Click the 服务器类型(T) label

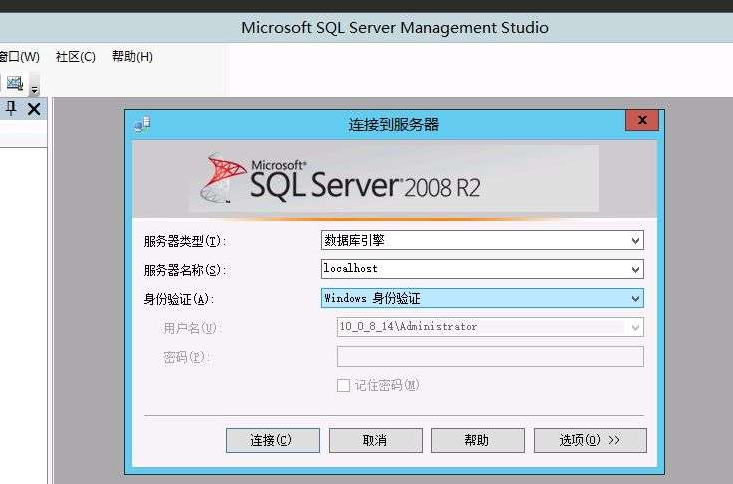pos(185,241)
